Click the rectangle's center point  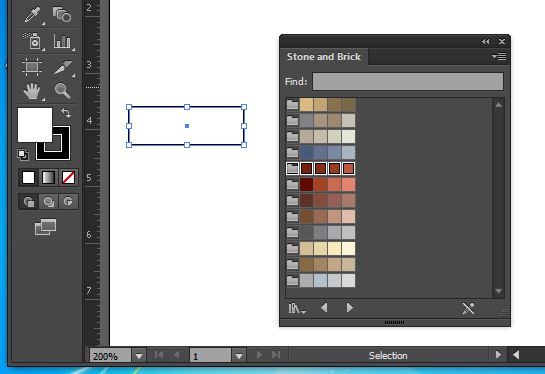point(187,126)
